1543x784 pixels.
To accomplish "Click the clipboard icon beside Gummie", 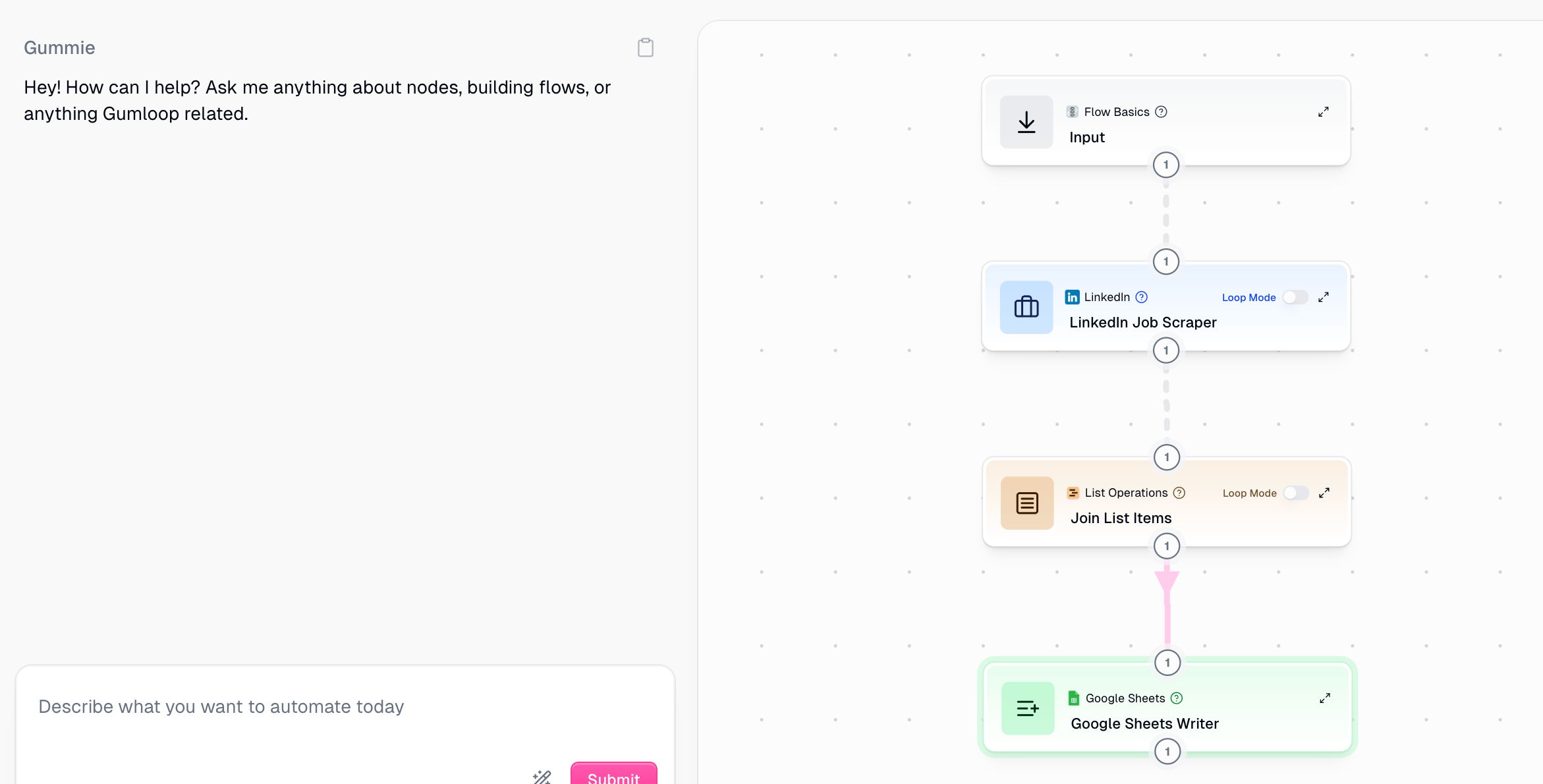I will pos(645,47).
